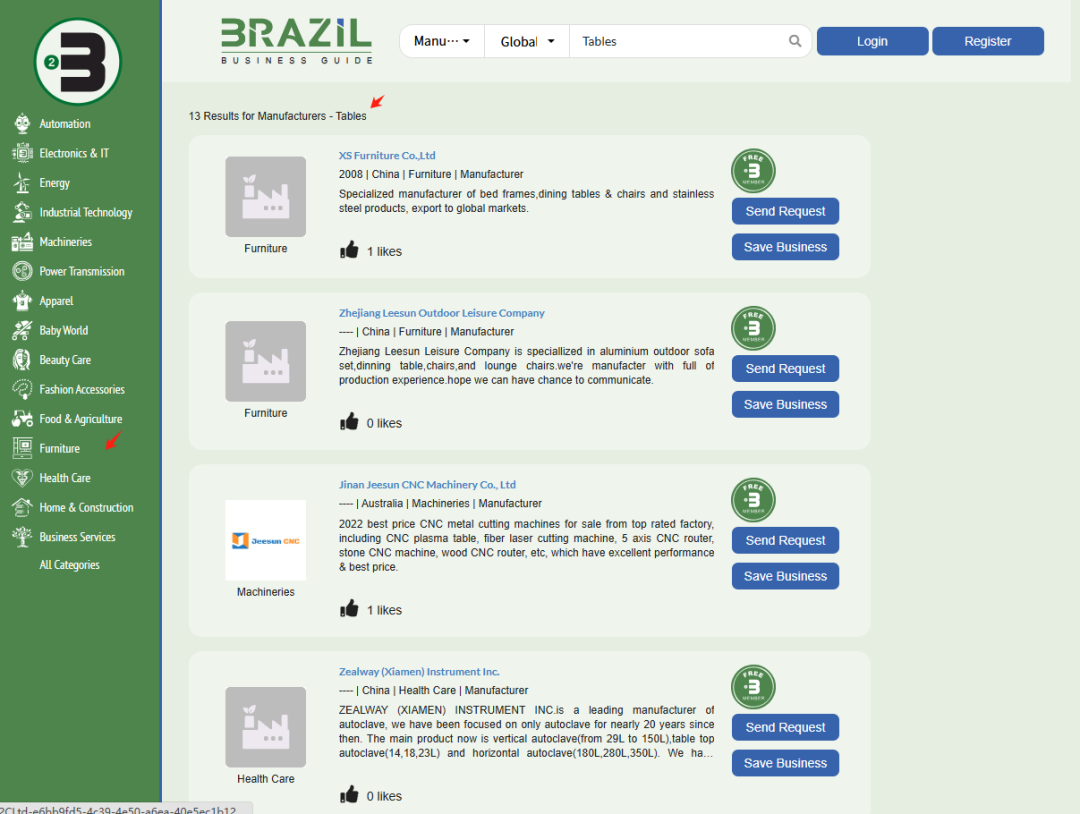1080x814 pixels.
Task: Like XS Furniture Co. with thumbs-up
Action: 349,250
